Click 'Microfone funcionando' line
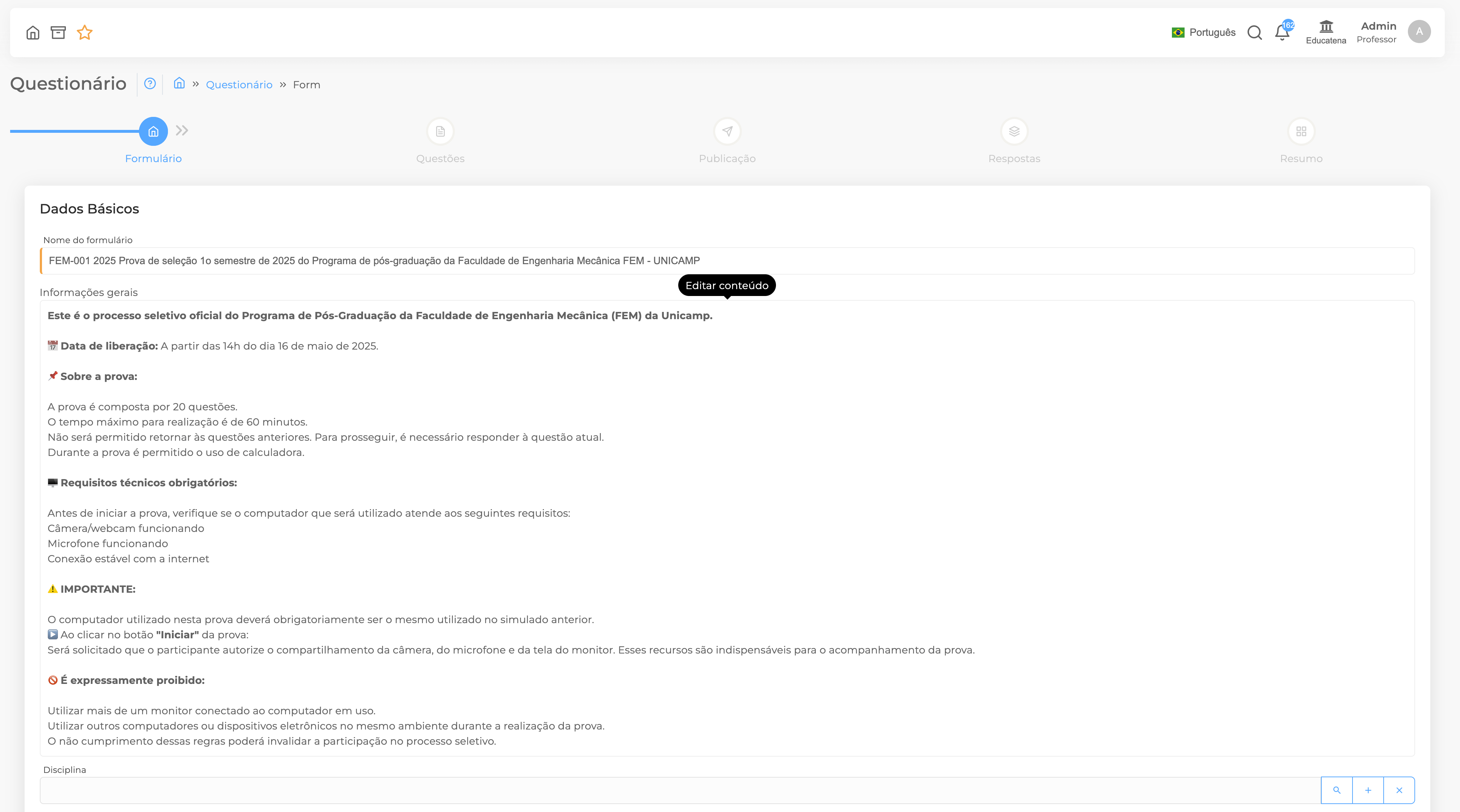1460x812 pixels. click(x=108, y=544)
